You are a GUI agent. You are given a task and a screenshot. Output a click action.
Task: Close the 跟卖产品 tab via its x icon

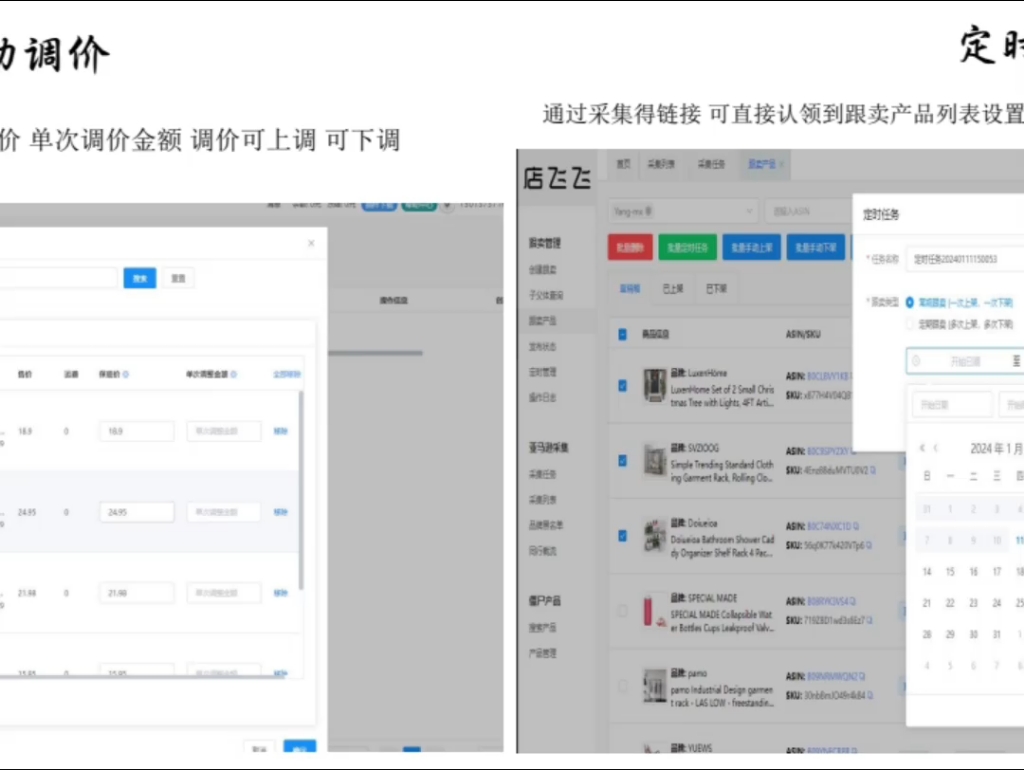782,164
